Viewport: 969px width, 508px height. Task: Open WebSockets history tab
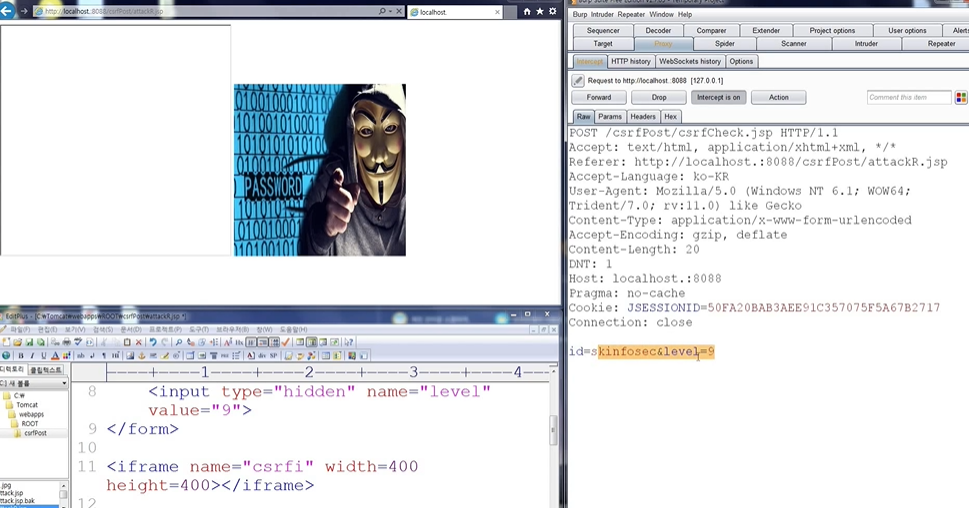click(x=690, y=61)
